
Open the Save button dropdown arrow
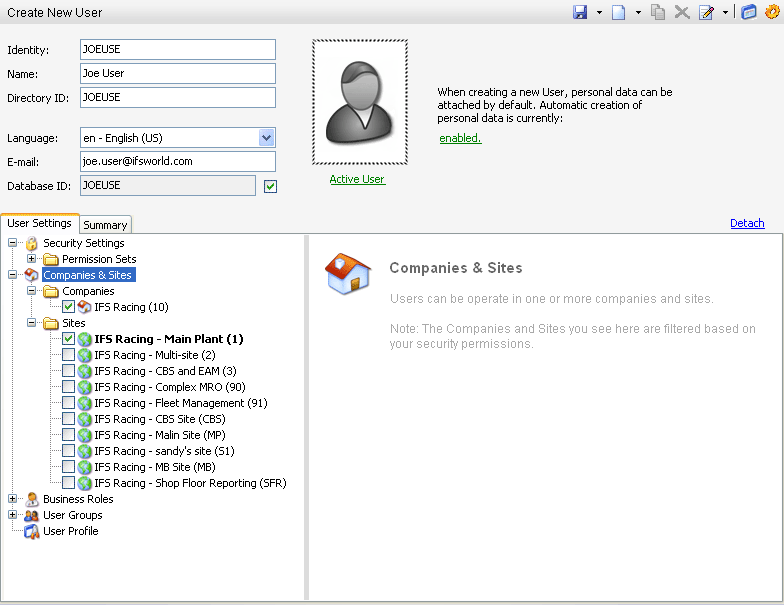pyautogui.click(x=598, y=12)
